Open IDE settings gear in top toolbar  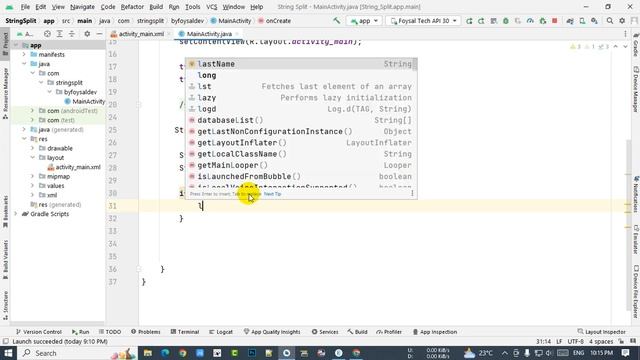point(622,21)
